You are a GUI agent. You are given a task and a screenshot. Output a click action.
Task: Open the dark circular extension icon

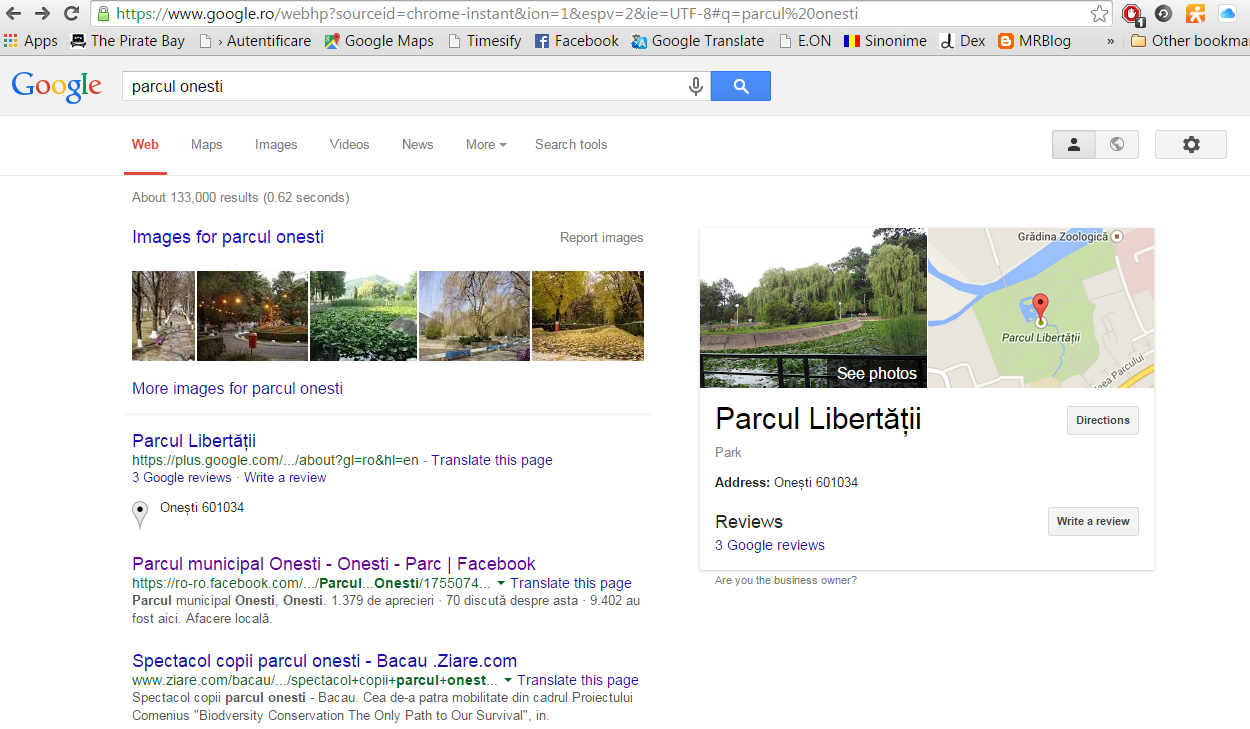[x=1163, y=14]
